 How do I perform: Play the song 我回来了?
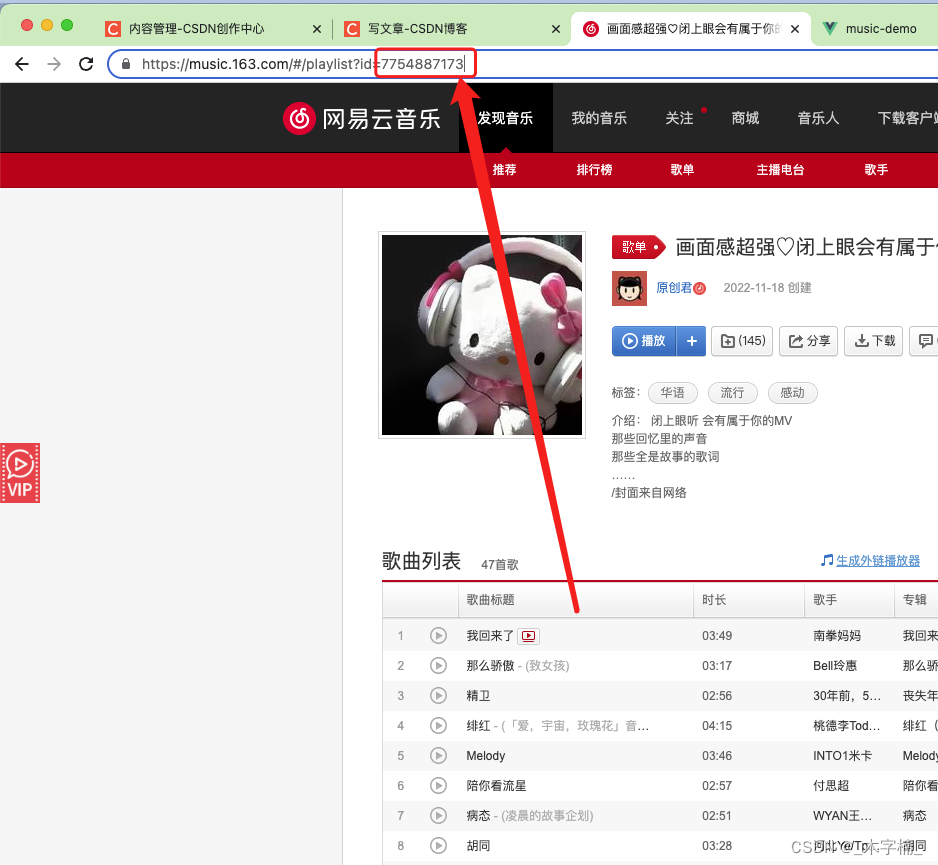438,635
